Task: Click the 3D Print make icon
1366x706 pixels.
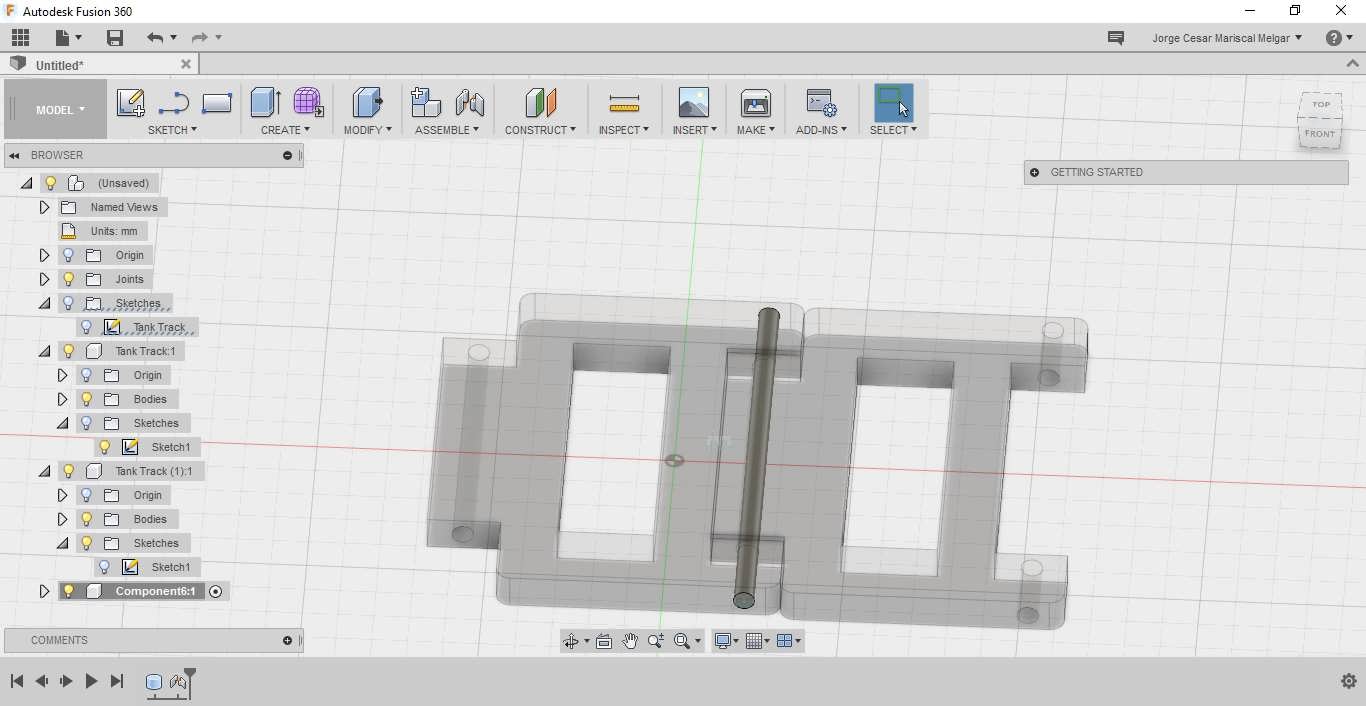Action: coord(755,102)
